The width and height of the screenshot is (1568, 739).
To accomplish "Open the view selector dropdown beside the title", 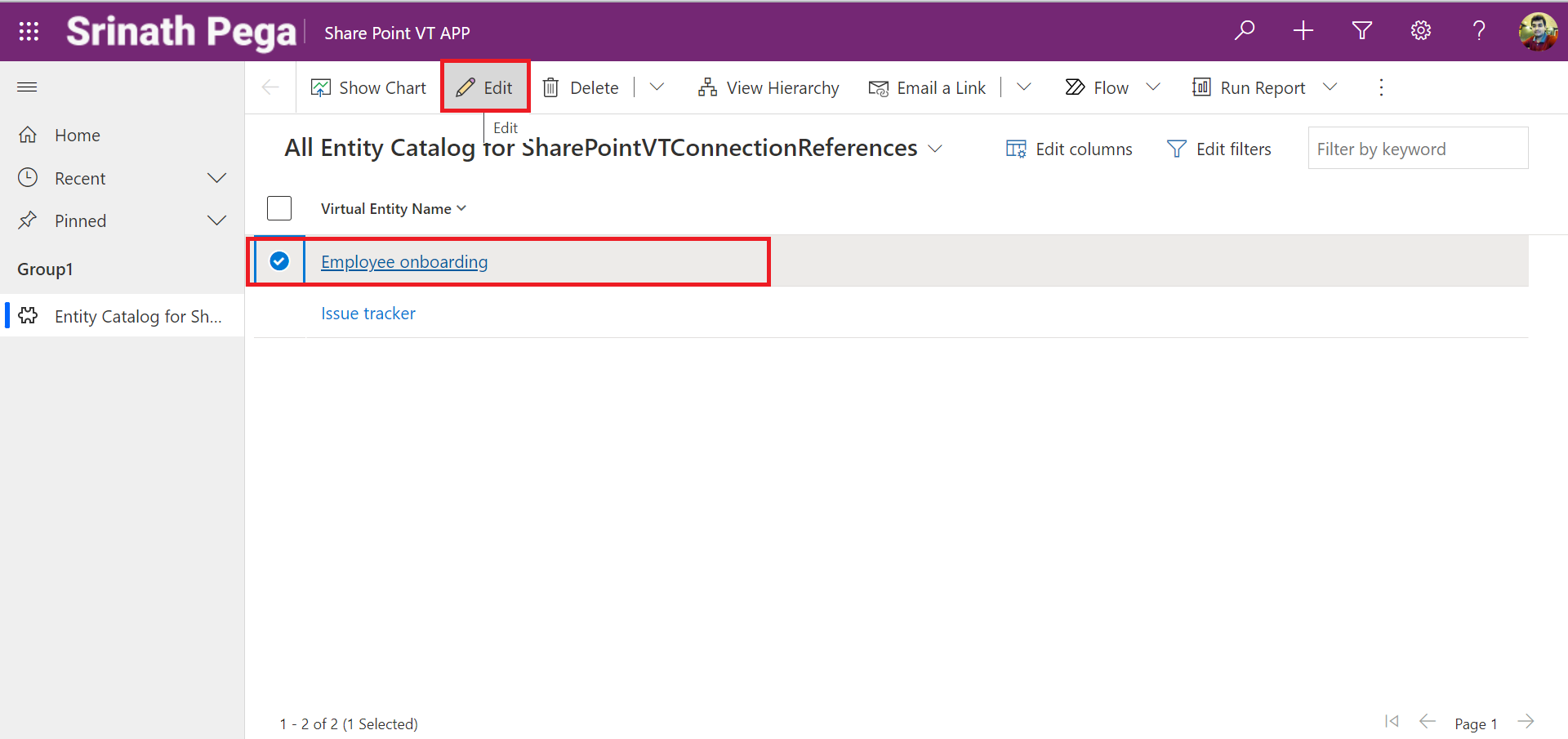I will point(935,149).
